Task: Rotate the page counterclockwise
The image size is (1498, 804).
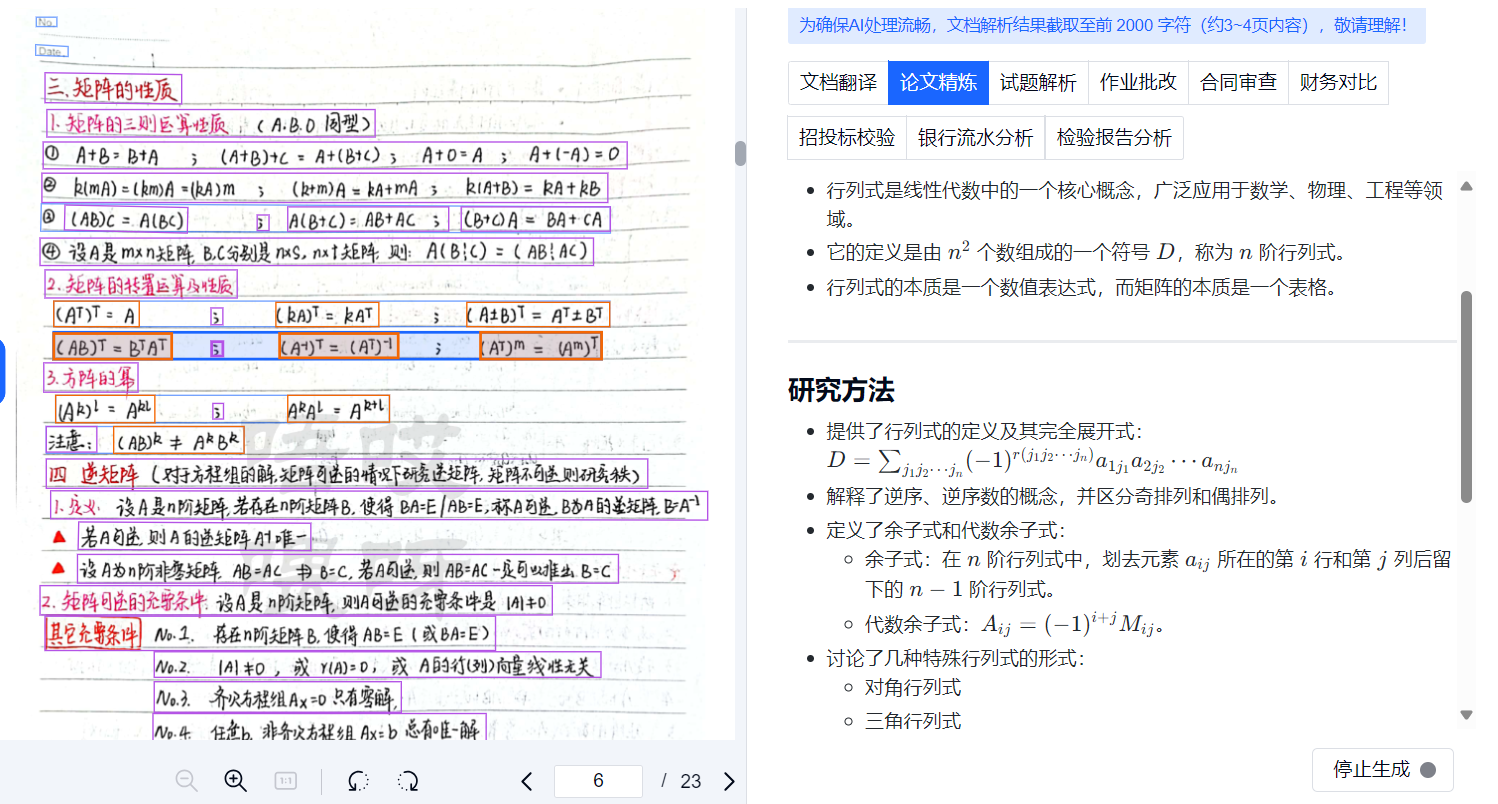Action: (357, 781)
